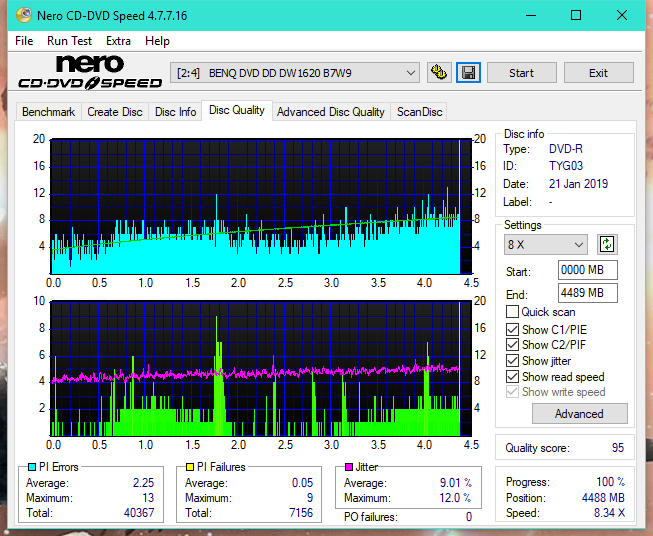Screen dimensions: 653x536
Task: Click PI Errors total 40367
Action: click(x=139, y=513)
